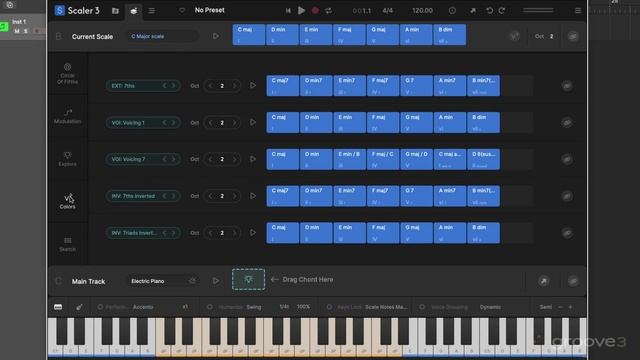640x360 pixels.
Task: Increase semitone with plus button
Action: pos(571,307)
